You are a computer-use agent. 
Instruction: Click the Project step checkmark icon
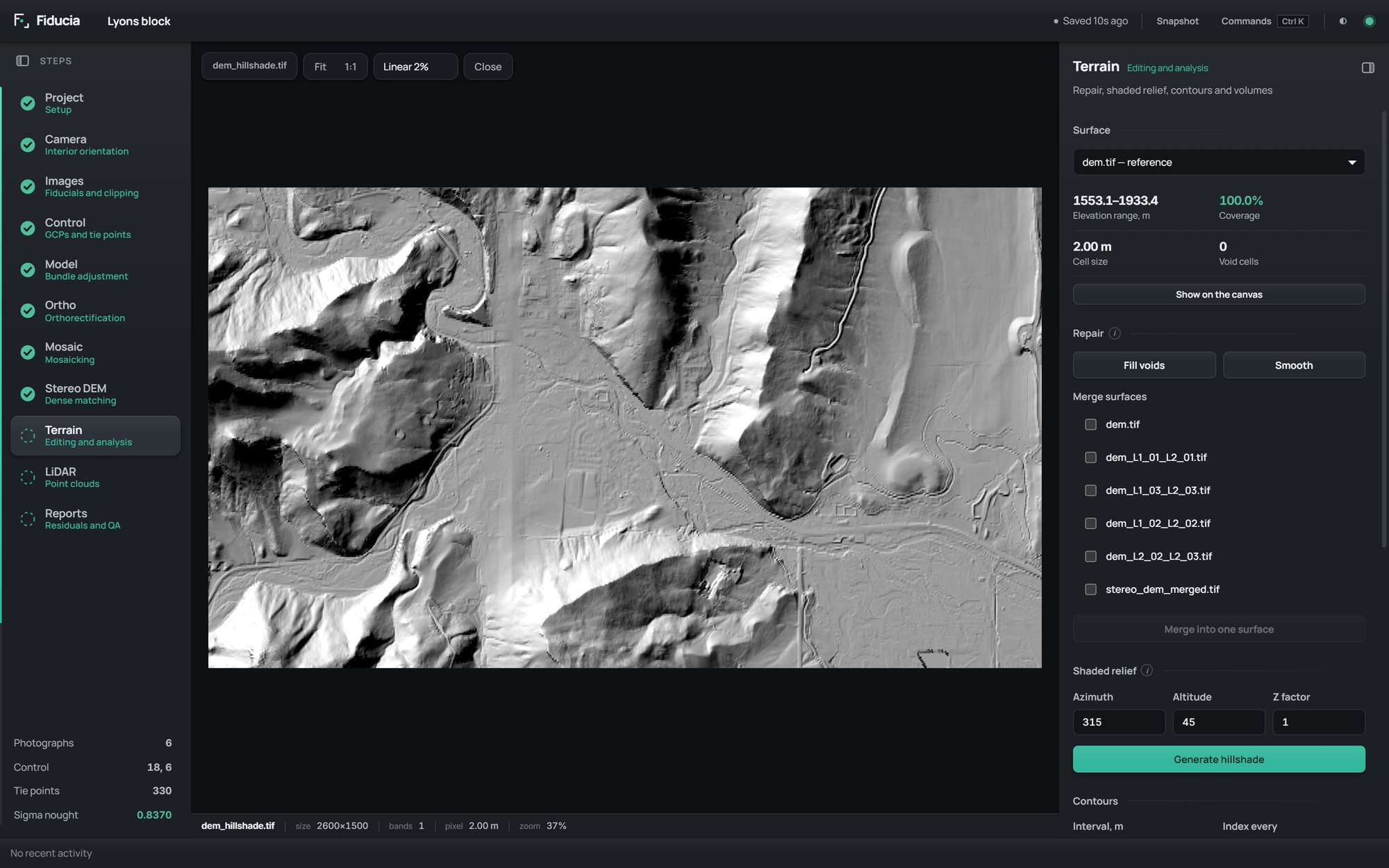tap(28, 103)
